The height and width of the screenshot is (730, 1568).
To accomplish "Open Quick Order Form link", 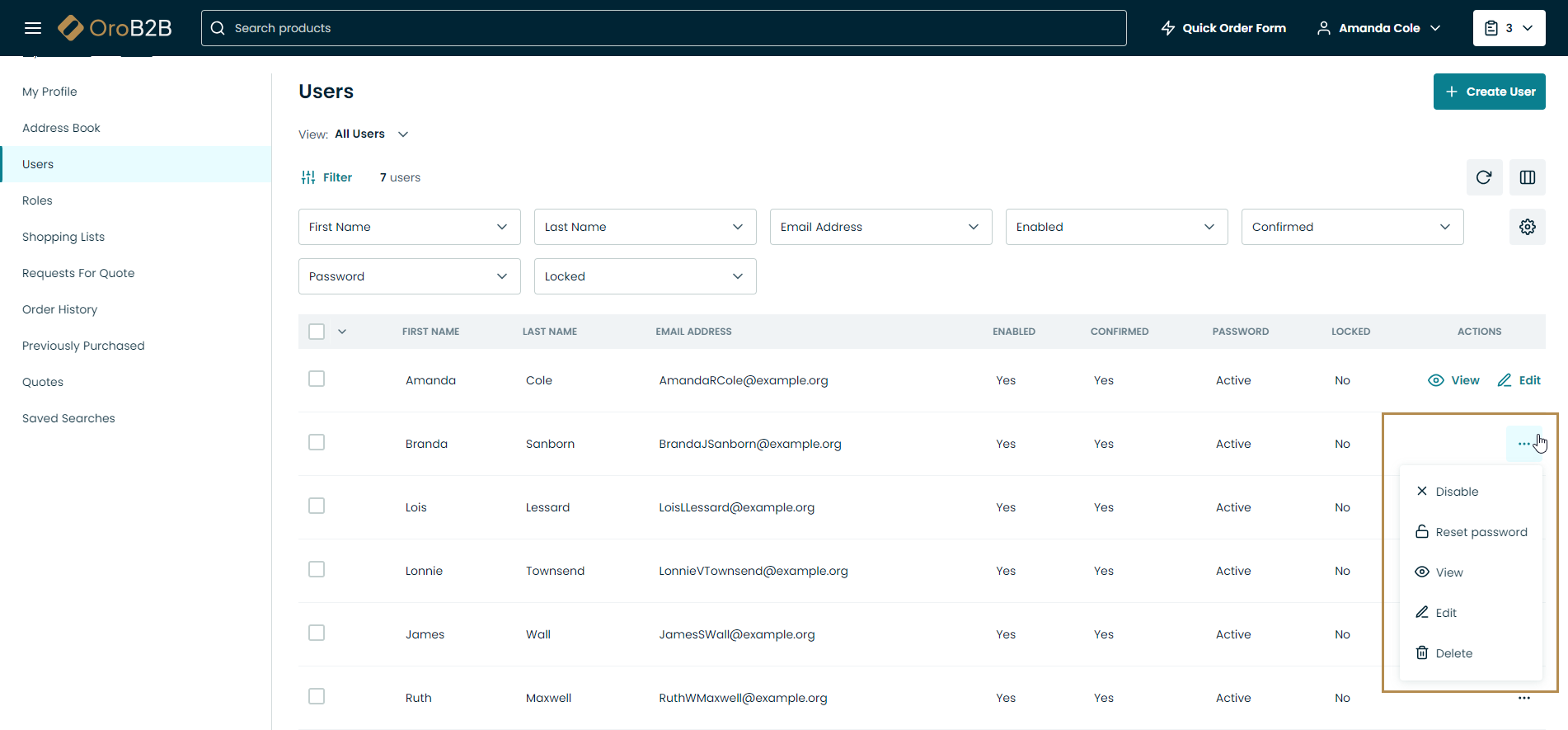I will click(1223, 28).
